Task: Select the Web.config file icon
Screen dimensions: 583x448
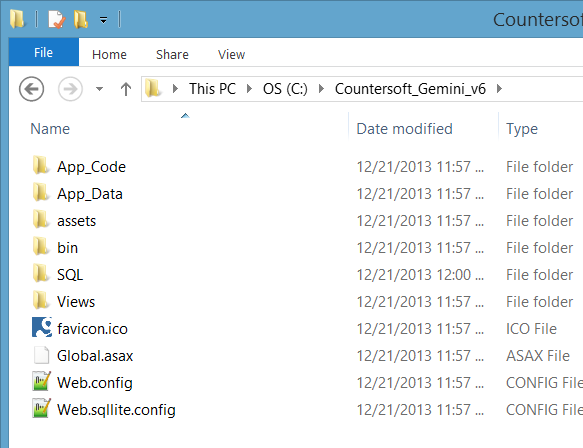Action: (x=41, y=381)
